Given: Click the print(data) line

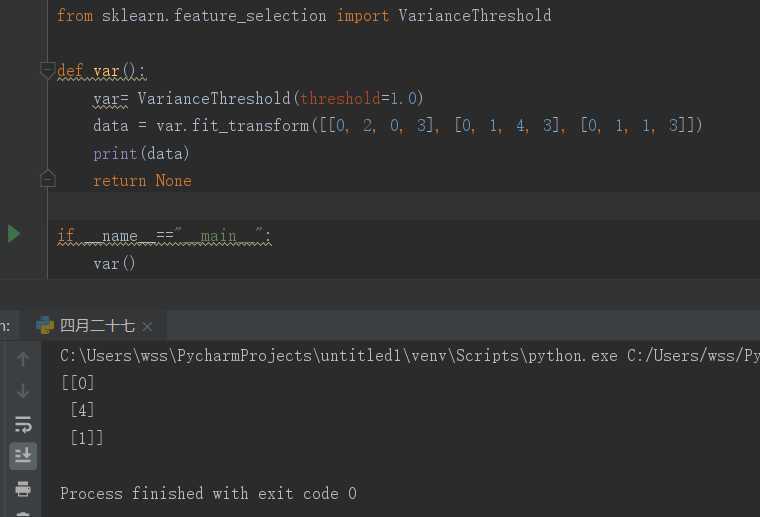Looking at the screenshot, I should point(141,154).
